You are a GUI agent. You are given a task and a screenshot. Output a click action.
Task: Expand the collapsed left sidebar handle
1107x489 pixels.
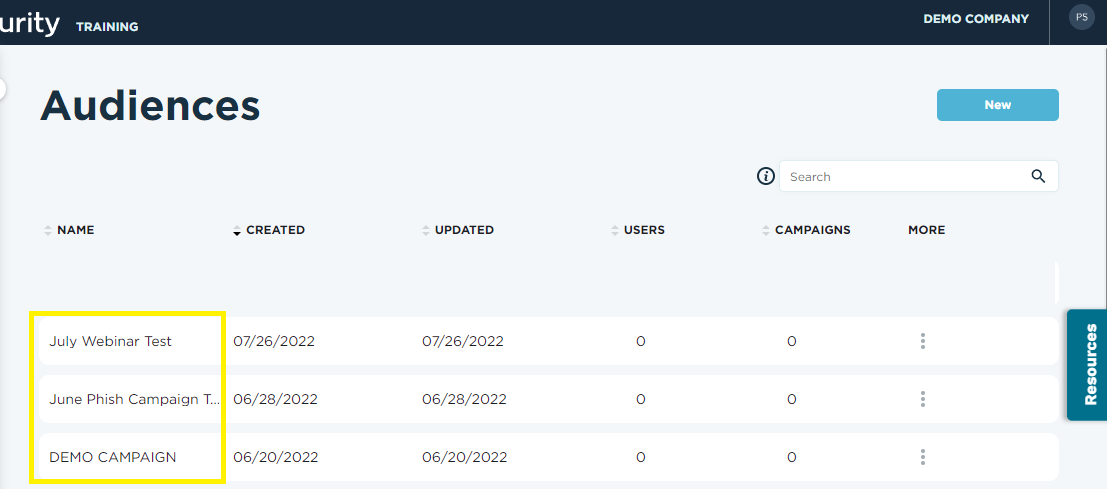pos(2,89)
